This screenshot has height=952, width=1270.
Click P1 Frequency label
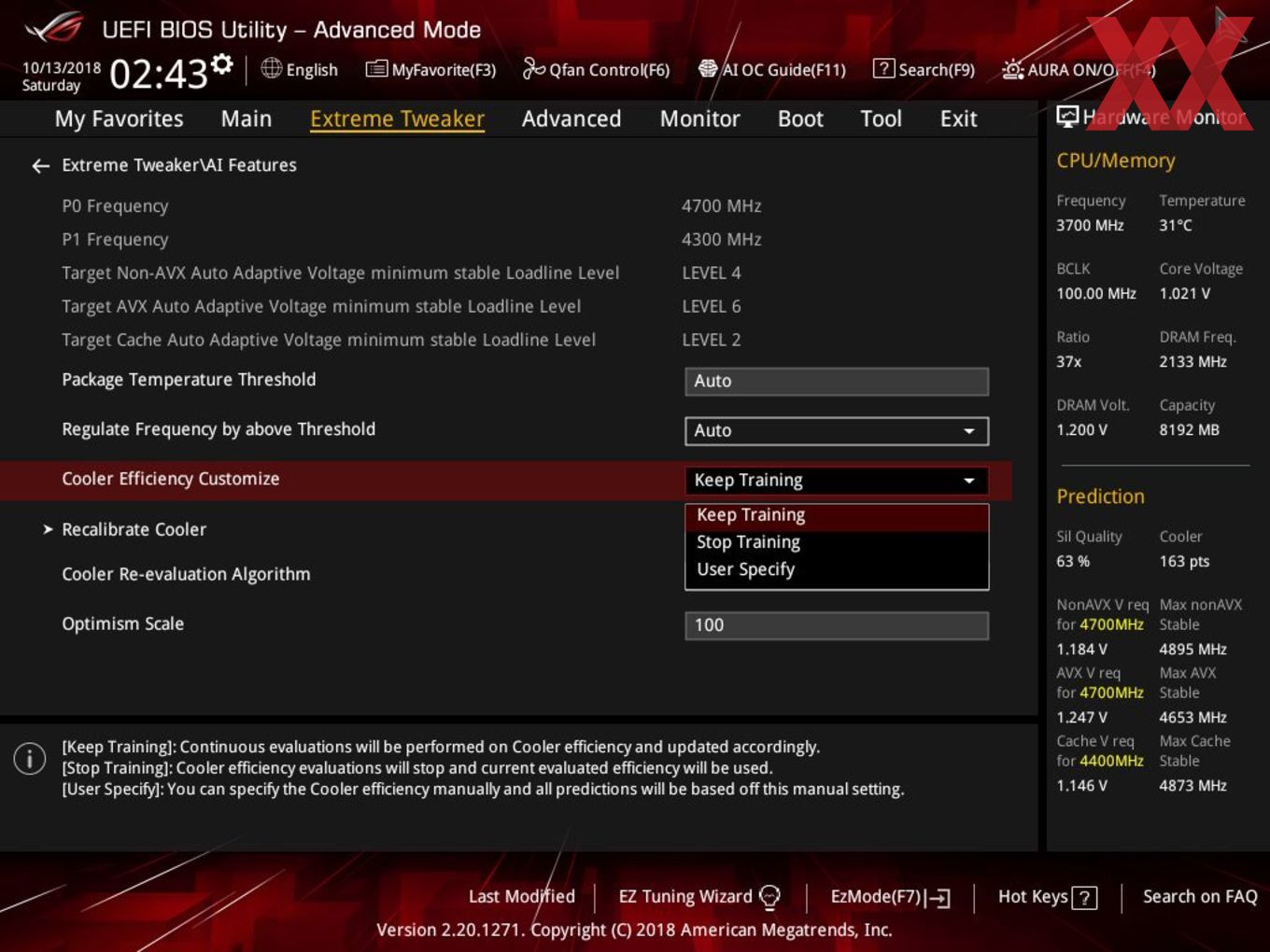(115, 240)
